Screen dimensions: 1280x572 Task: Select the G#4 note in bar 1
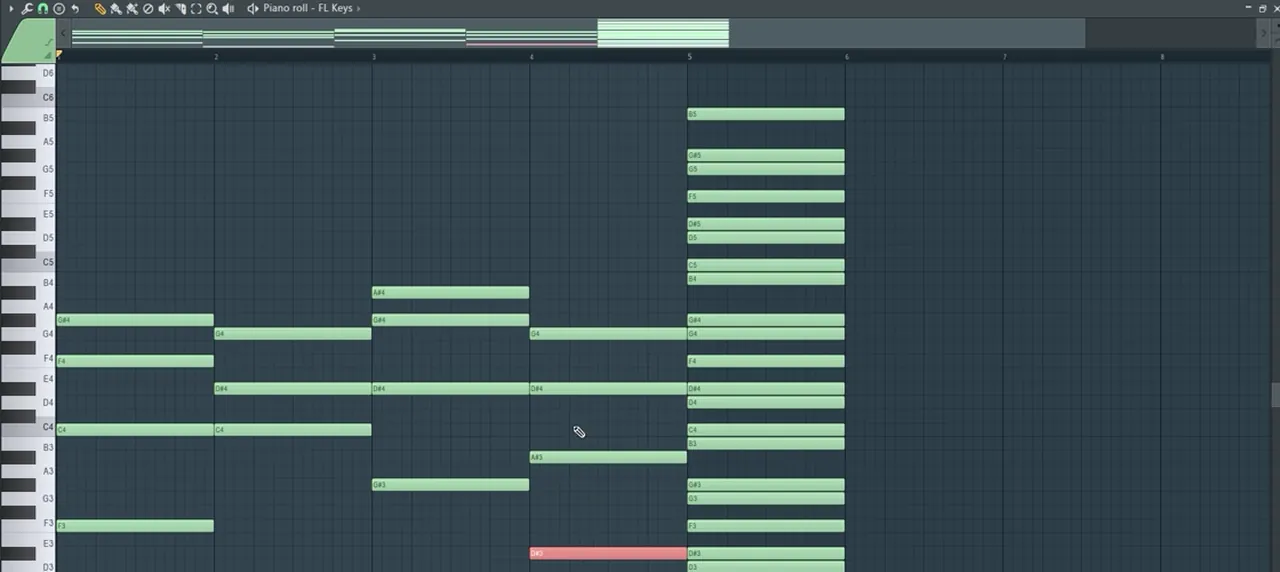(135, 320)
